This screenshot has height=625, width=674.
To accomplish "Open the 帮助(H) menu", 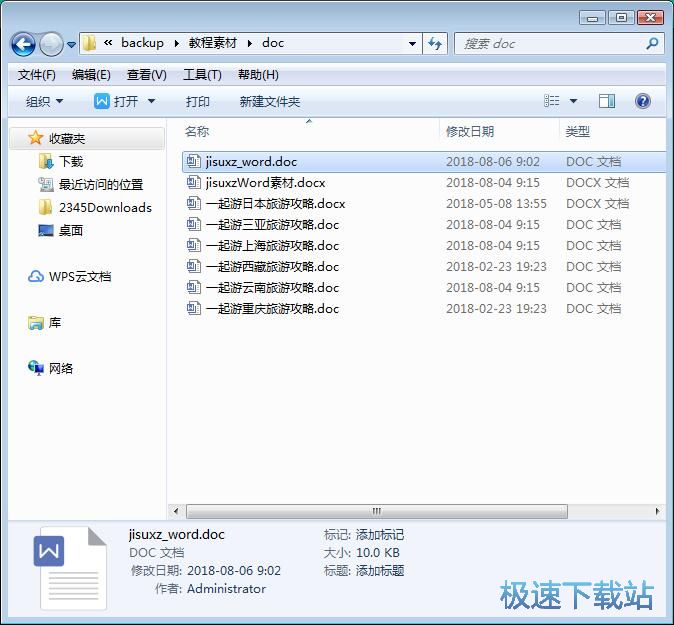I will [258, 75].
